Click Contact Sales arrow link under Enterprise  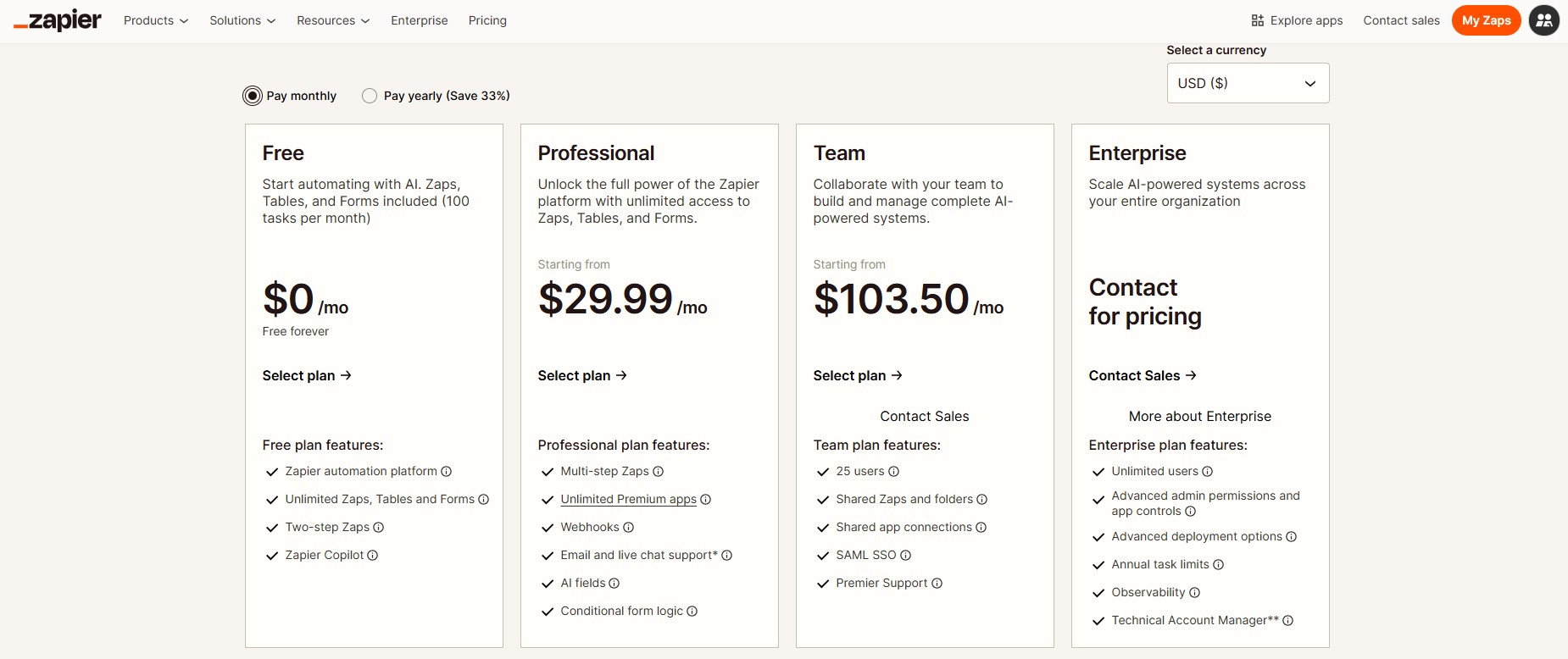tap(1143, 375)
